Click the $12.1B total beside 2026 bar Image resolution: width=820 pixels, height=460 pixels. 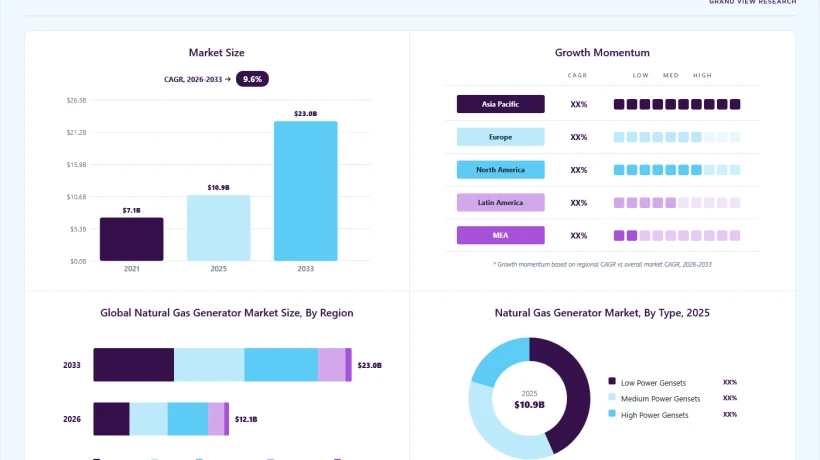coord(246,419)
